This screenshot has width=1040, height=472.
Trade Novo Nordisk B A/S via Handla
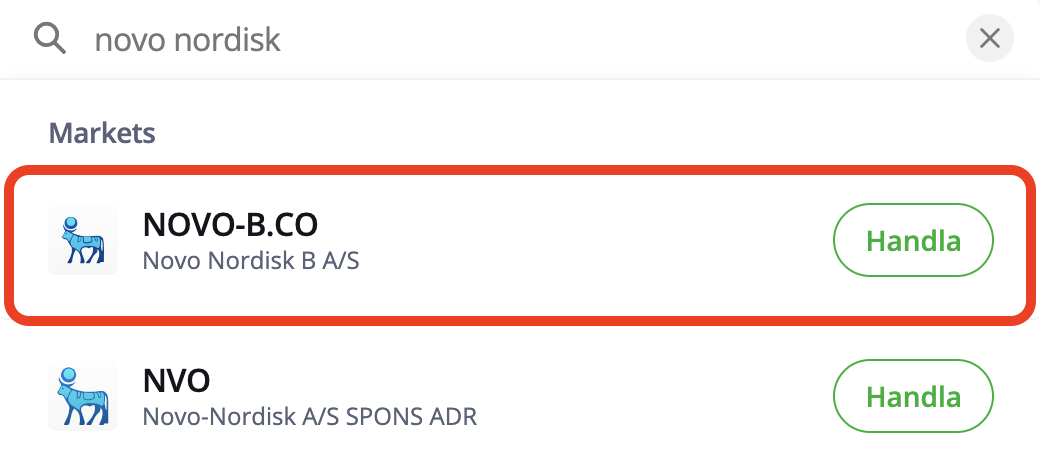[912, 240]
